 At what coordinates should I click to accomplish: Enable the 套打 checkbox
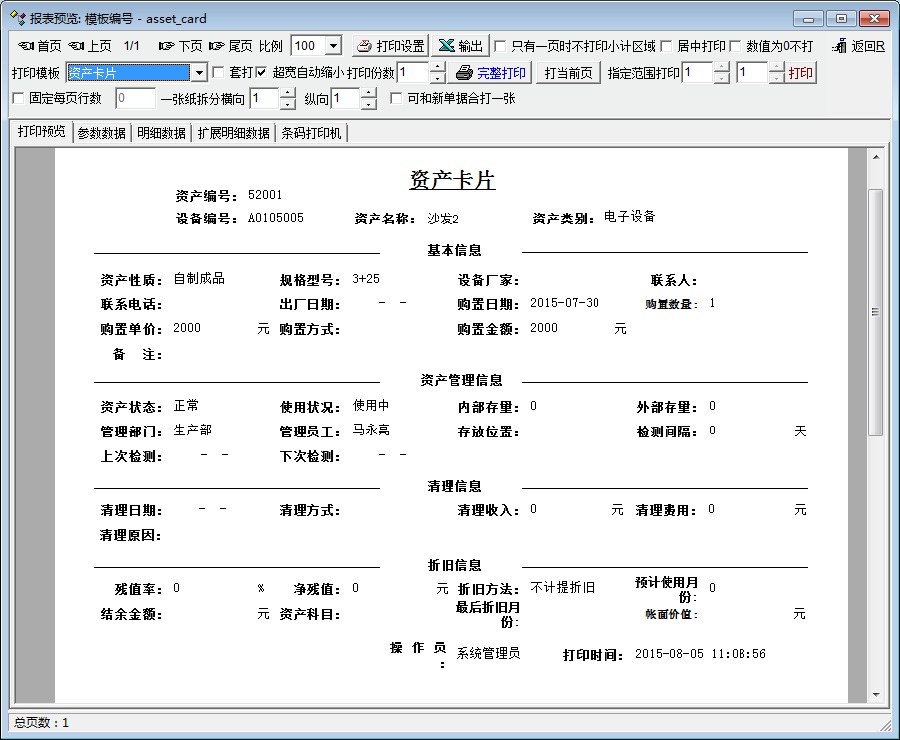point(219,73)
